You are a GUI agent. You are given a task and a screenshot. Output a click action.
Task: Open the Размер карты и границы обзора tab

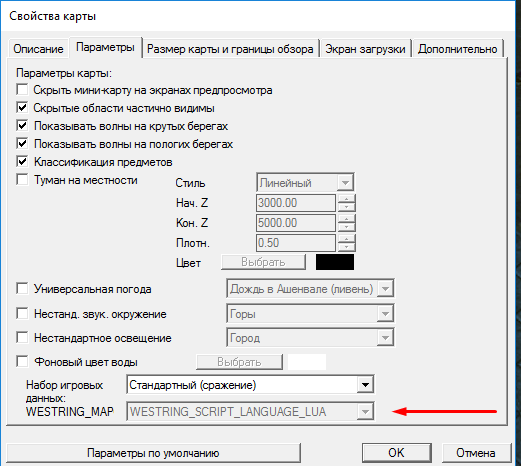[x=230, y=49]
